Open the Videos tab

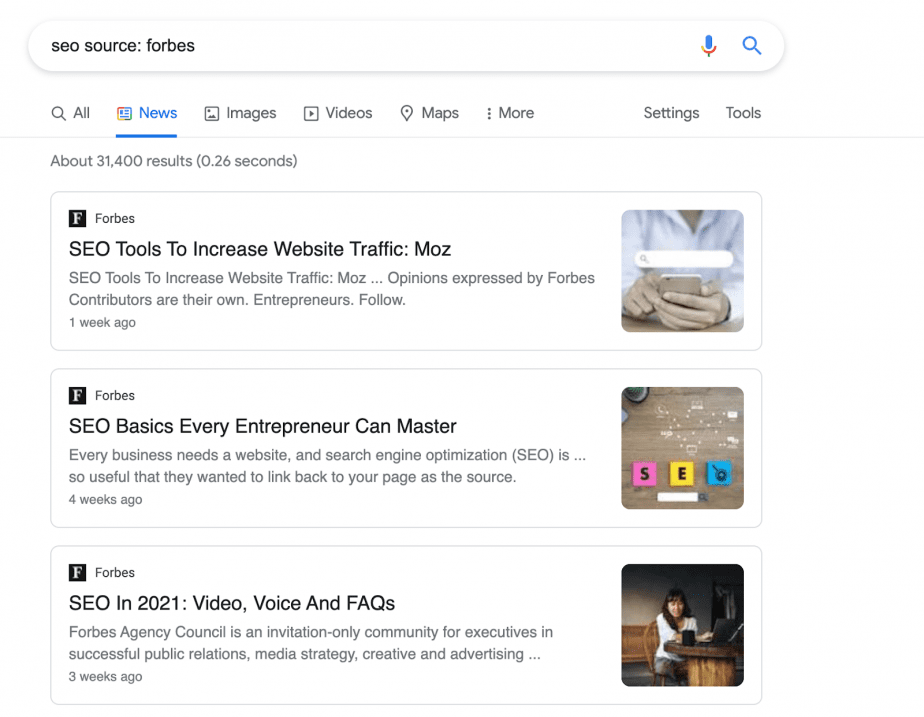pos(338,113)
